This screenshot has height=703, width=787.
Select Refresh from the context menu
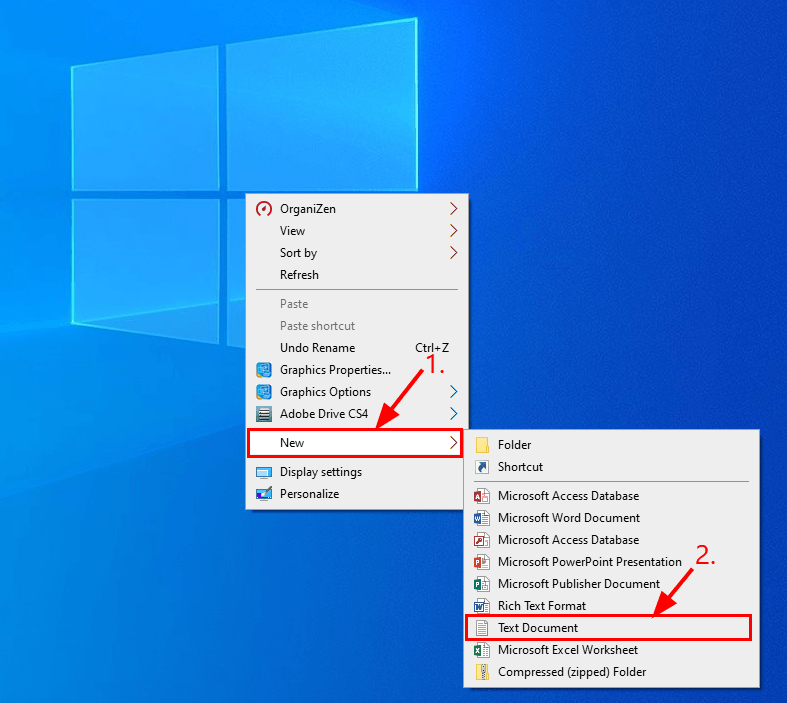[x=299, y=275]
